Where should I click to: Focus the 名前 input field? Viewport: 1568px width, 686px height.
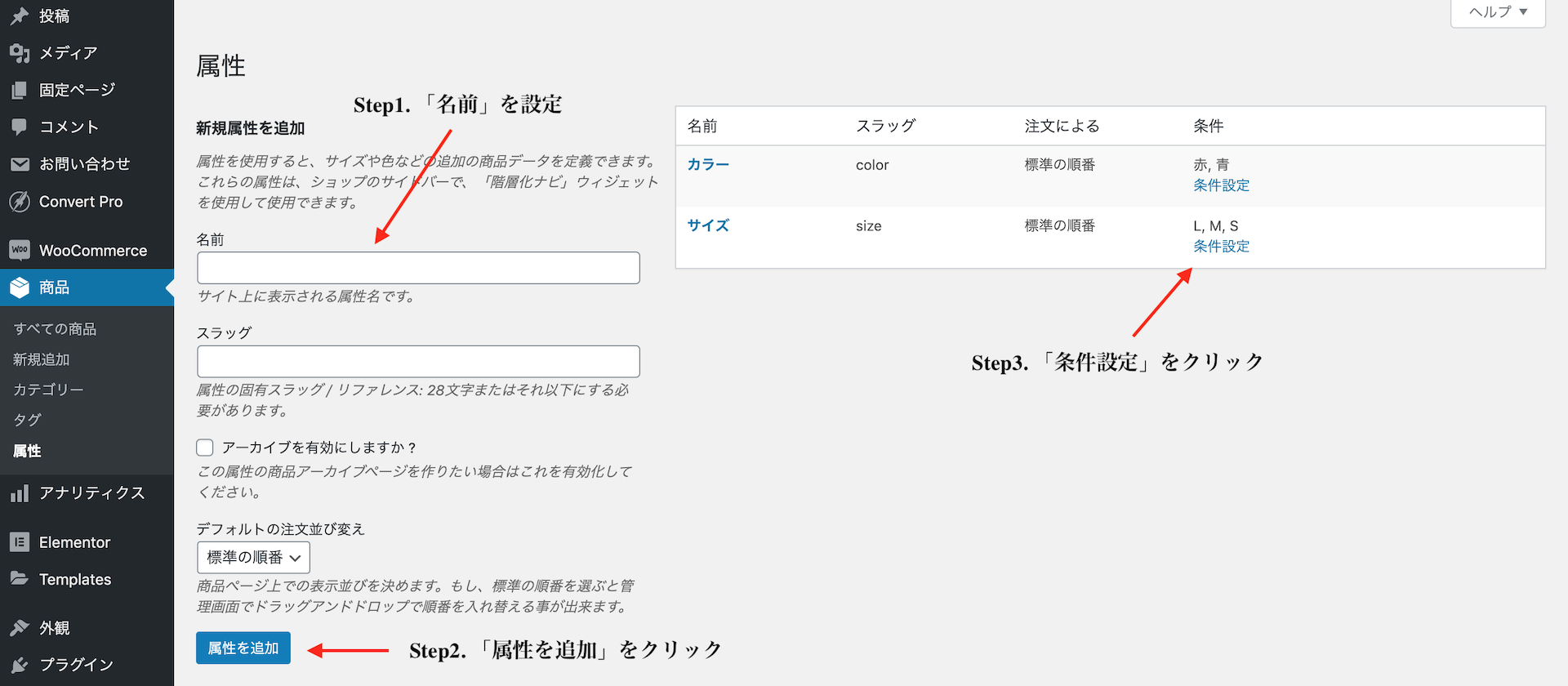point(418,268)
